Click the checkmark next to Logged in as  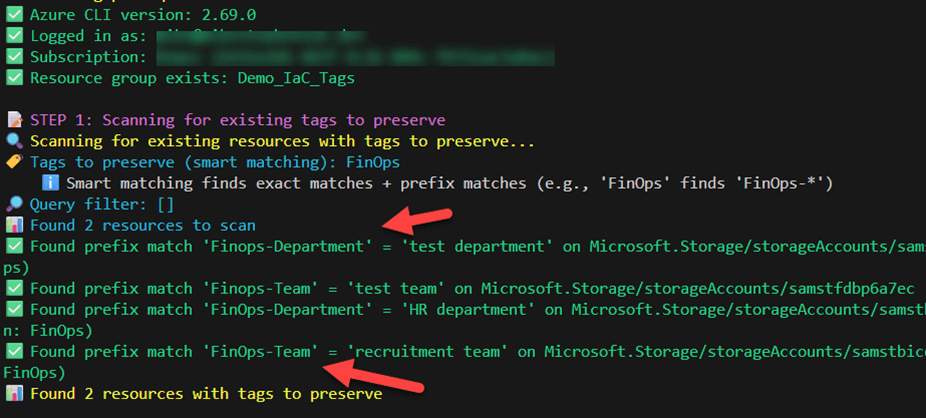tap(14, 36)
